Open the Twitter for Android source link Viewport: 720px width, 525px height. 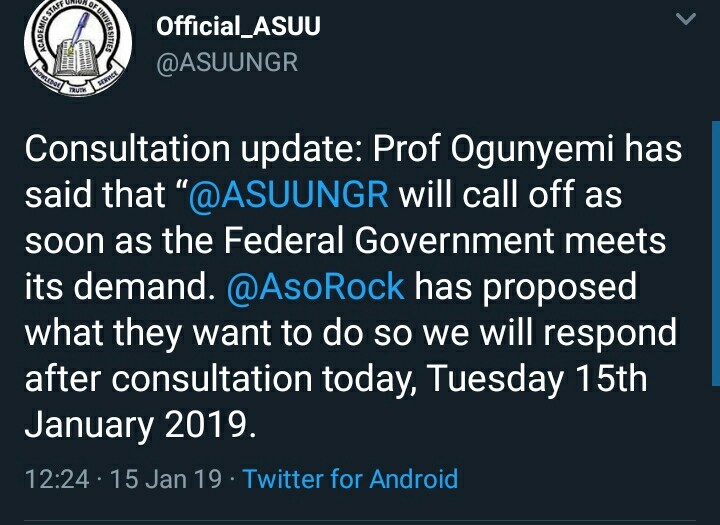(350, 479)
